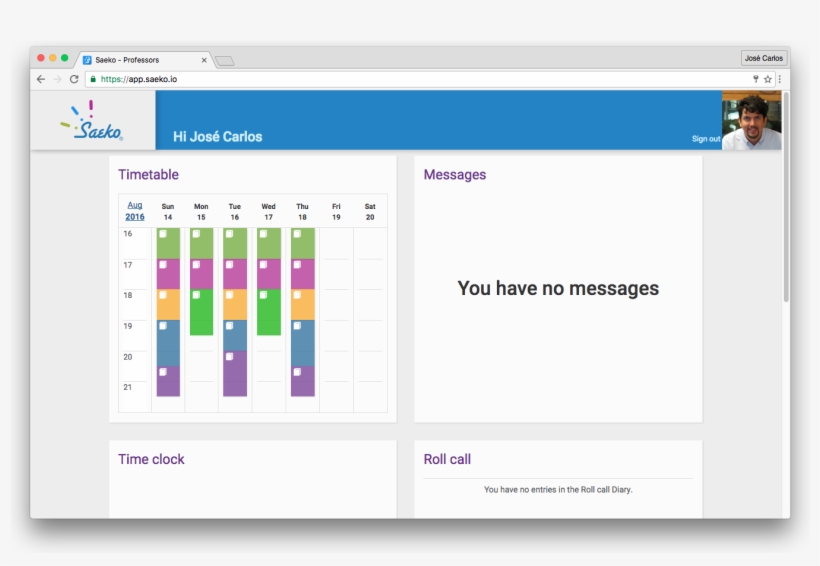Click the José Carlos profile photo
This screenshot has width=820, height=566.
tap(751, 120)
